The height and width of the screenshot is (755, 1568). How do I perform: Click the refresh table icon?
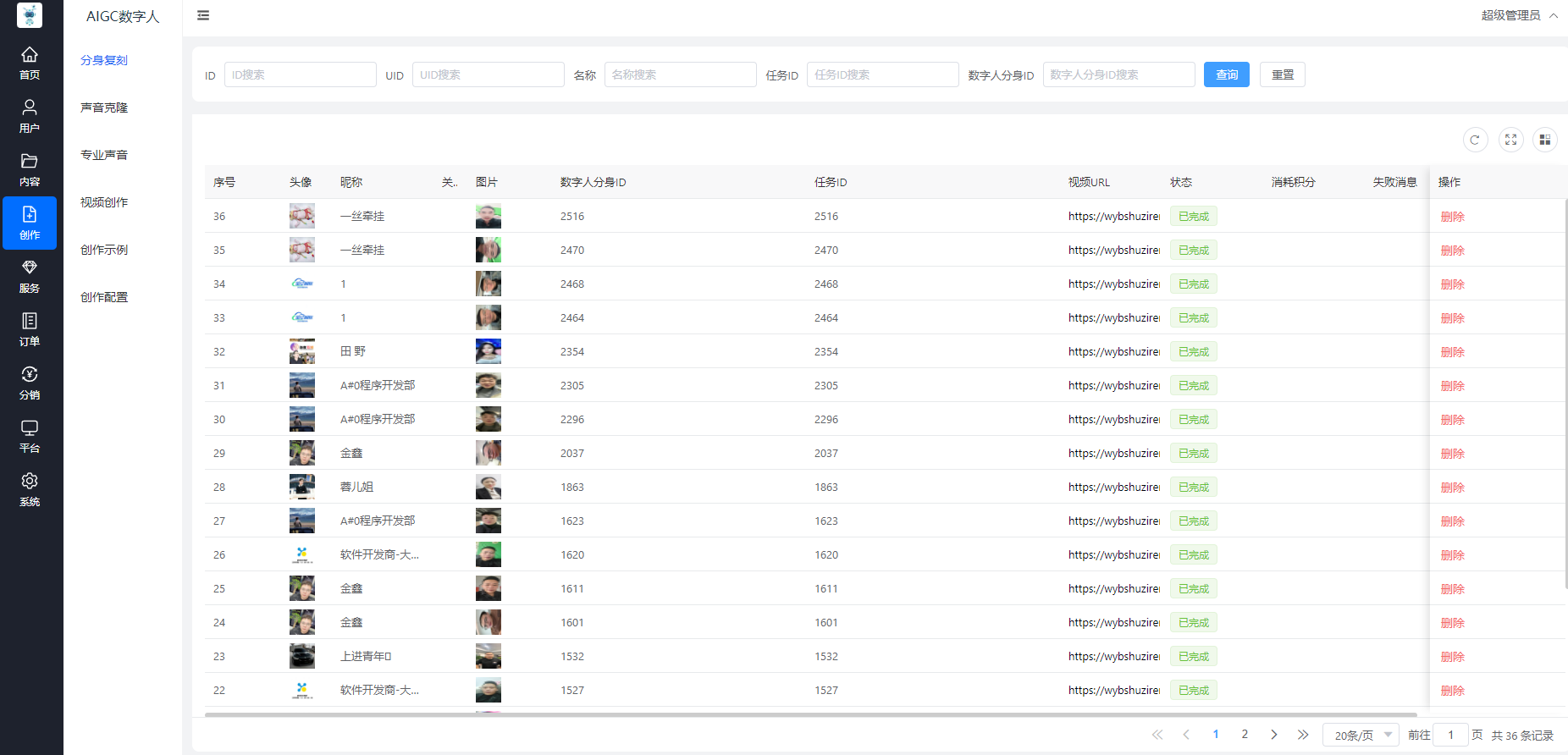1475,140
